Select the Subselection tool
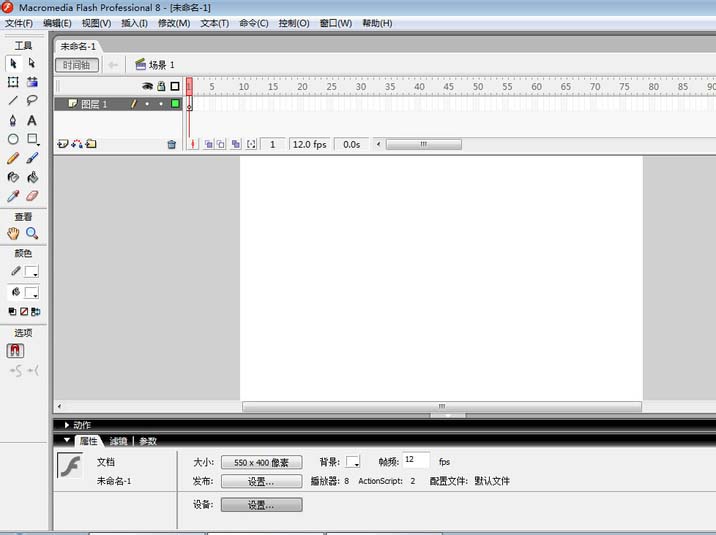This screenshot has height=535, width=716. pos(32,63)
